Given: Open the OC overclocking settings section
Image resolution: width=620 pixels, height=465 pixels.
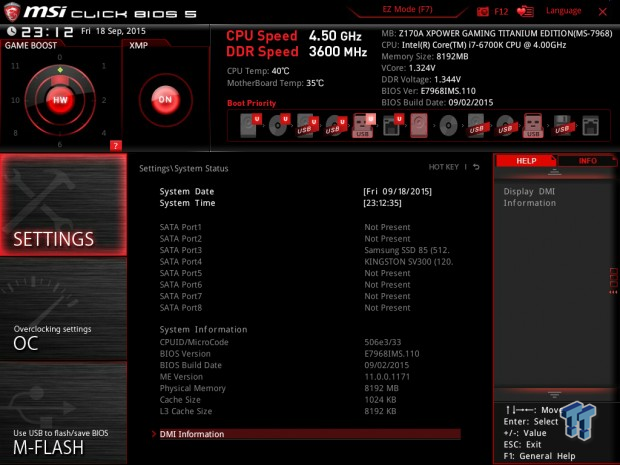Looking at the screenshot, I should click(x=63, y=309).
